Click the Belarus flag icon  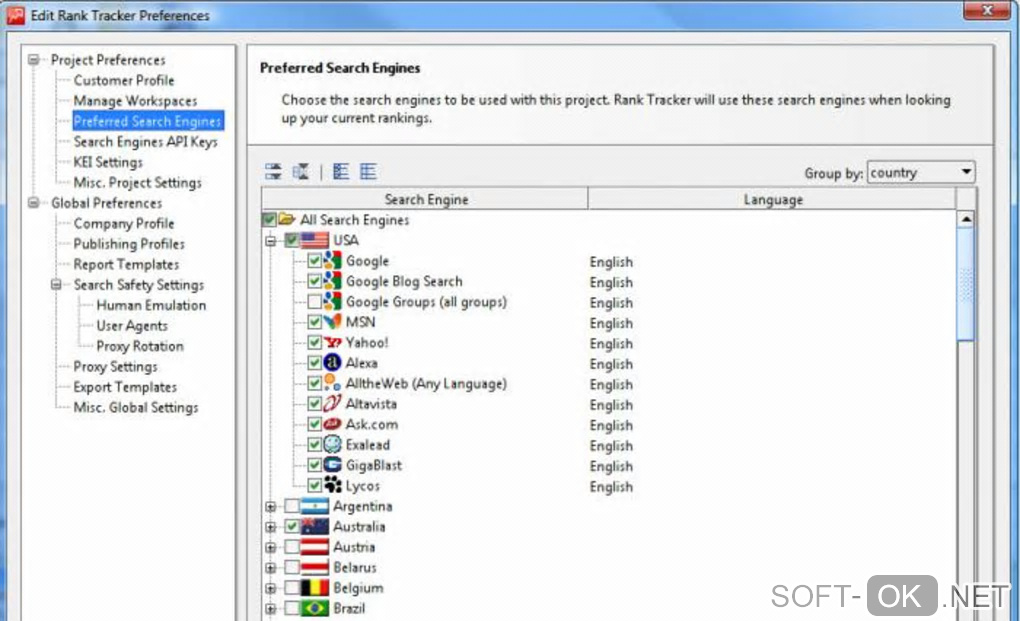(315, 567)
